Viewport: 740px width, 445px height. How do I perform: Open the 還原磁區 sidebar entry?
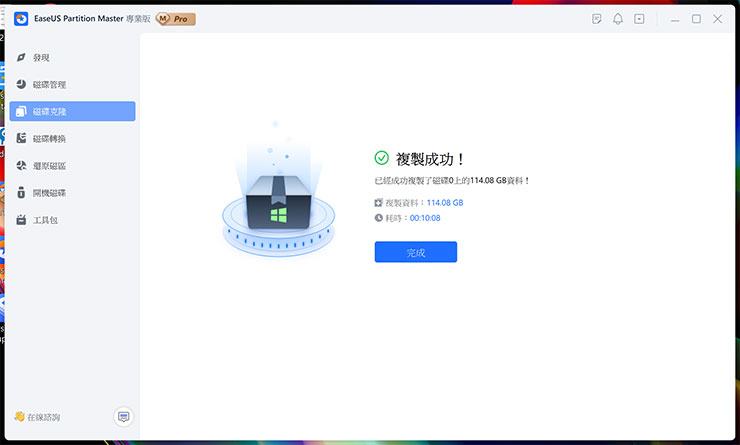[x=72, y=166]
